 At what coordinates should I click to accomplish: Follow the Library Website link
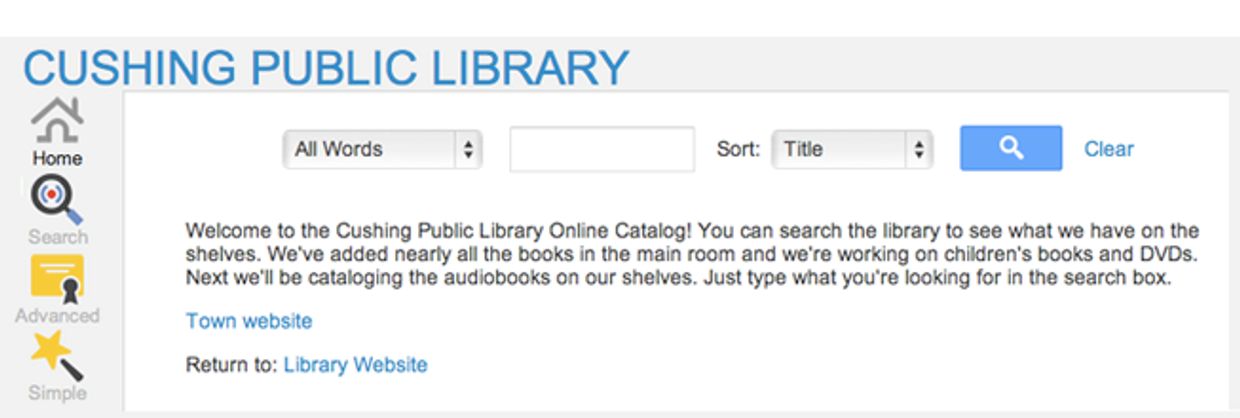355,365
